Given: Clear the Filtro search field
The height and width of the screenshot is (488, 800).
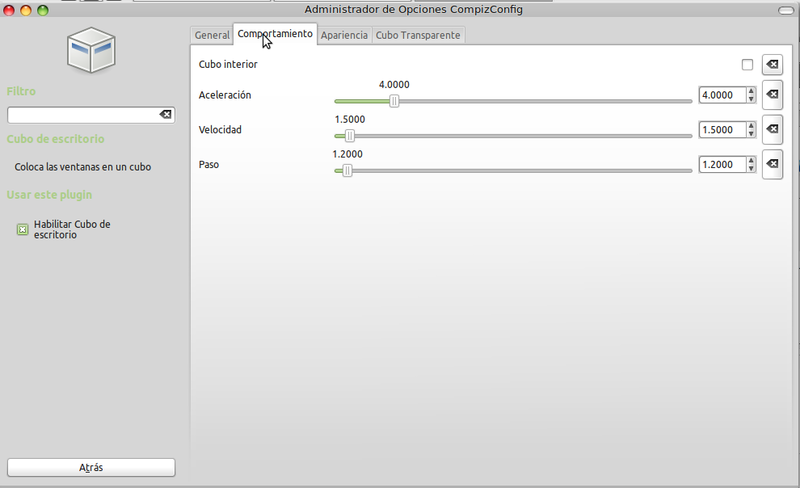Looking at the screenshot, I should tap(166, 115).
